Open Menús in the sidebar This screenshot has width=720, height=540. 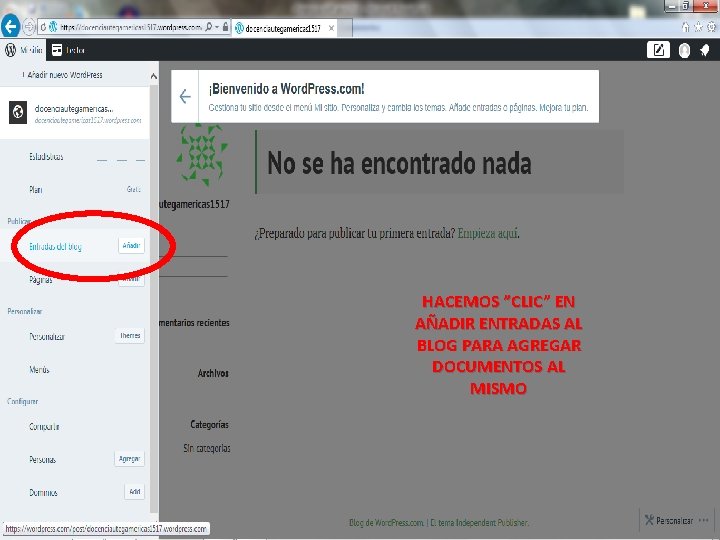[39, 370]
